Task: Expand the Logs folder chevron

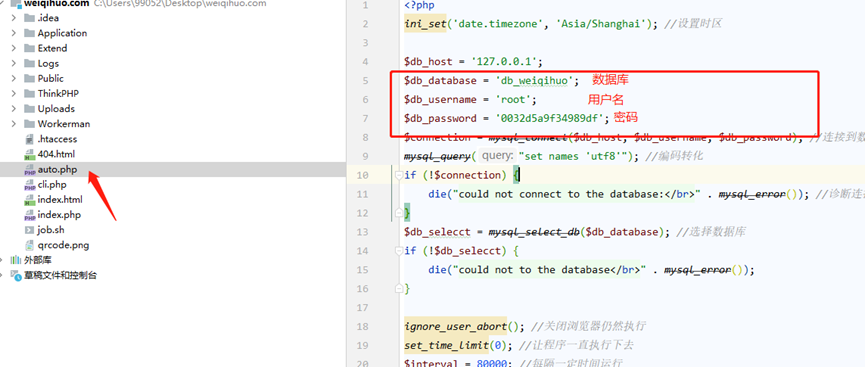Action: pos(13,63)
